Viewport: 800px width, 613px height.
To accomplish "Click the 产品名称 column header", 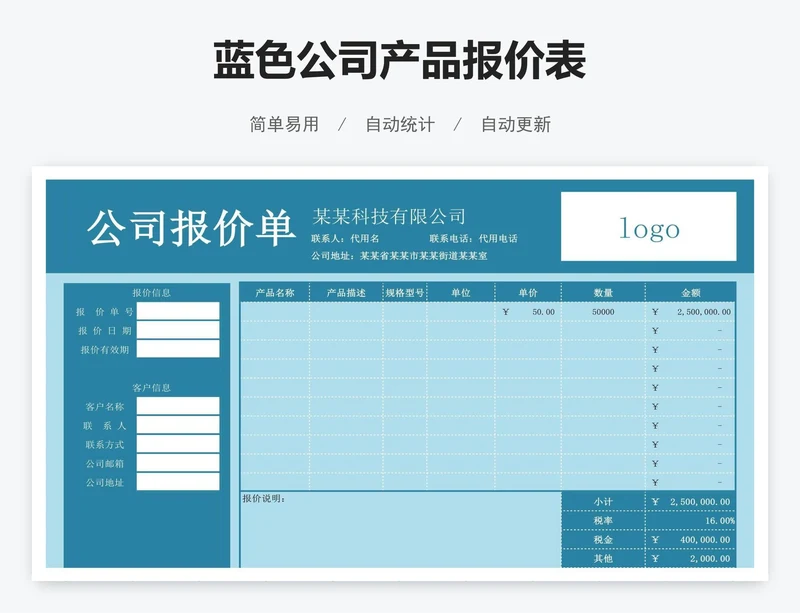I will [x=275, y=292].
